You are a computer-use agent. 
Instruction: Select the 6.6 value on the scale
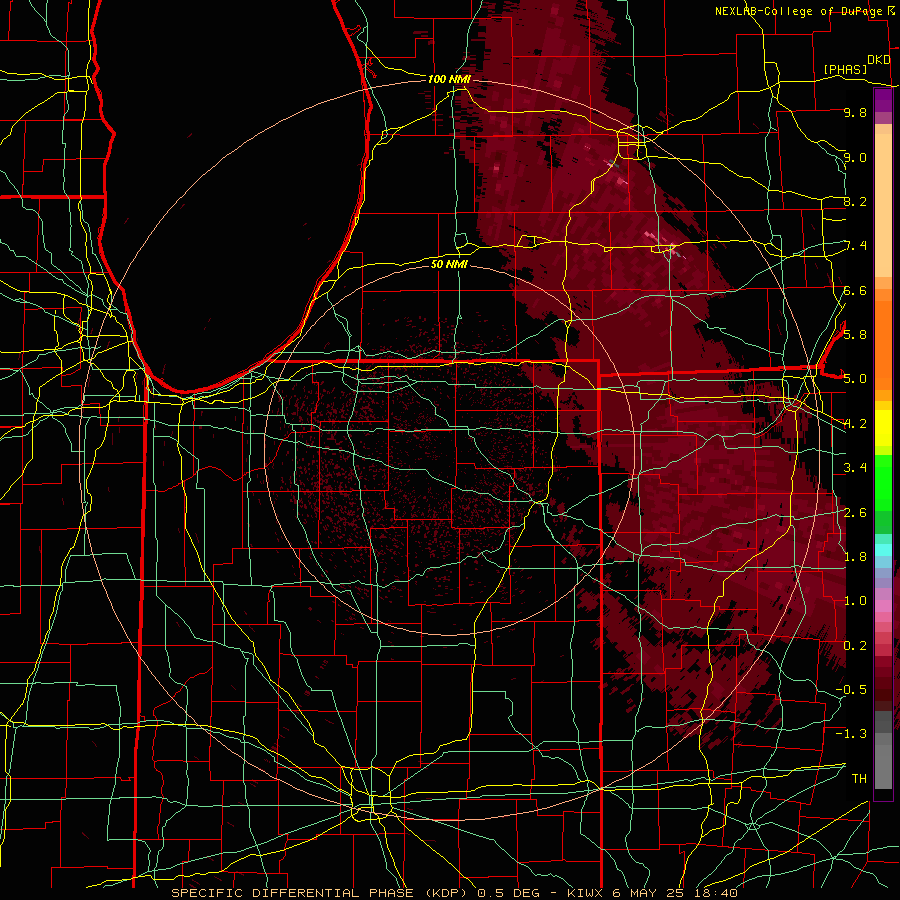click(x=855, y=290)
